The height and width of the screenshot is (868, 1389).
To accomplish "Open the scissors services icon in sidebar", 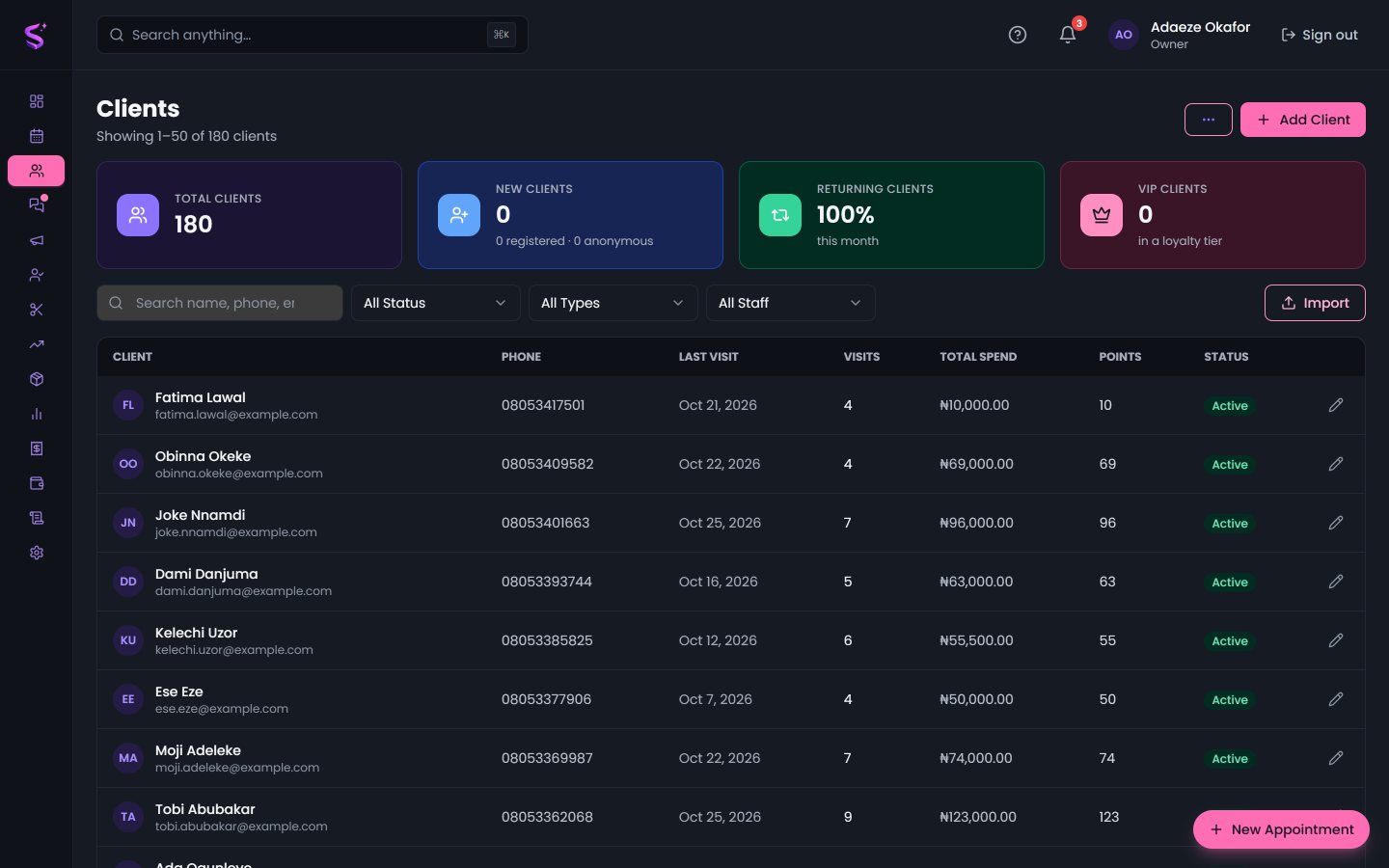I will pyautogui.click(x=37, y=310).
